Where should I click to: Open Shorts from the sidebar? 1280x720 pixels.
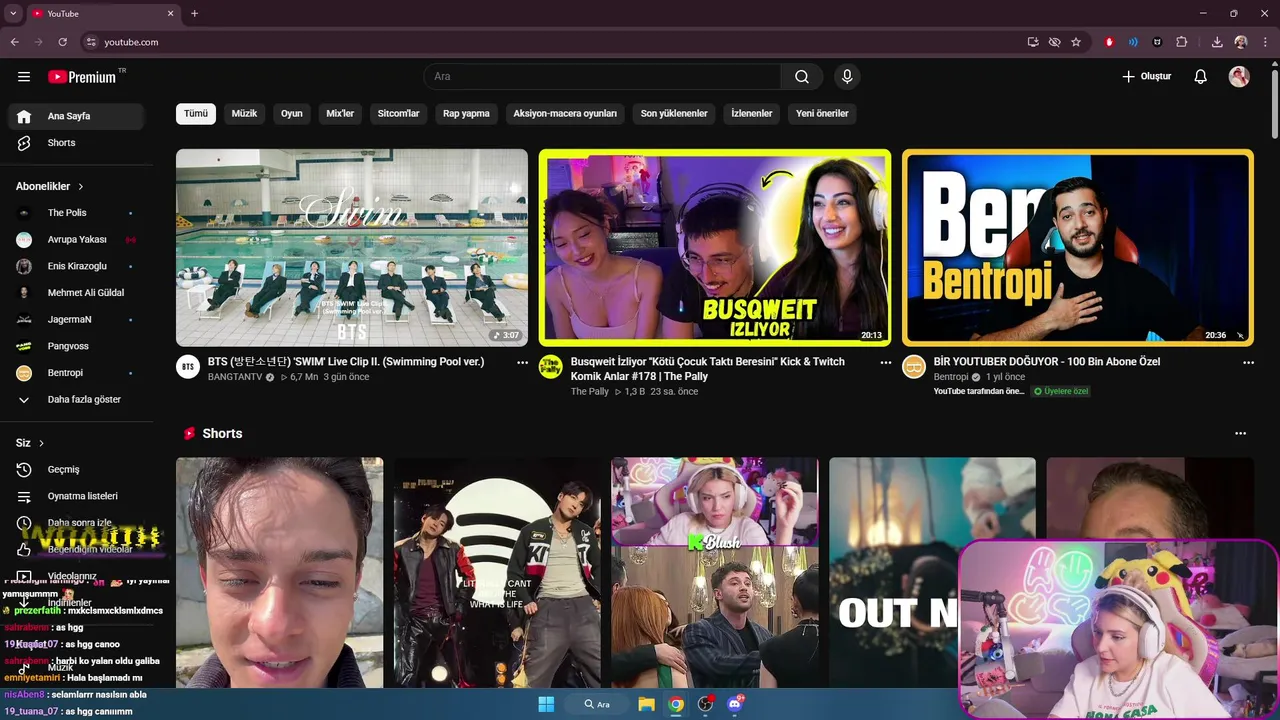click(x=76, y=143)
